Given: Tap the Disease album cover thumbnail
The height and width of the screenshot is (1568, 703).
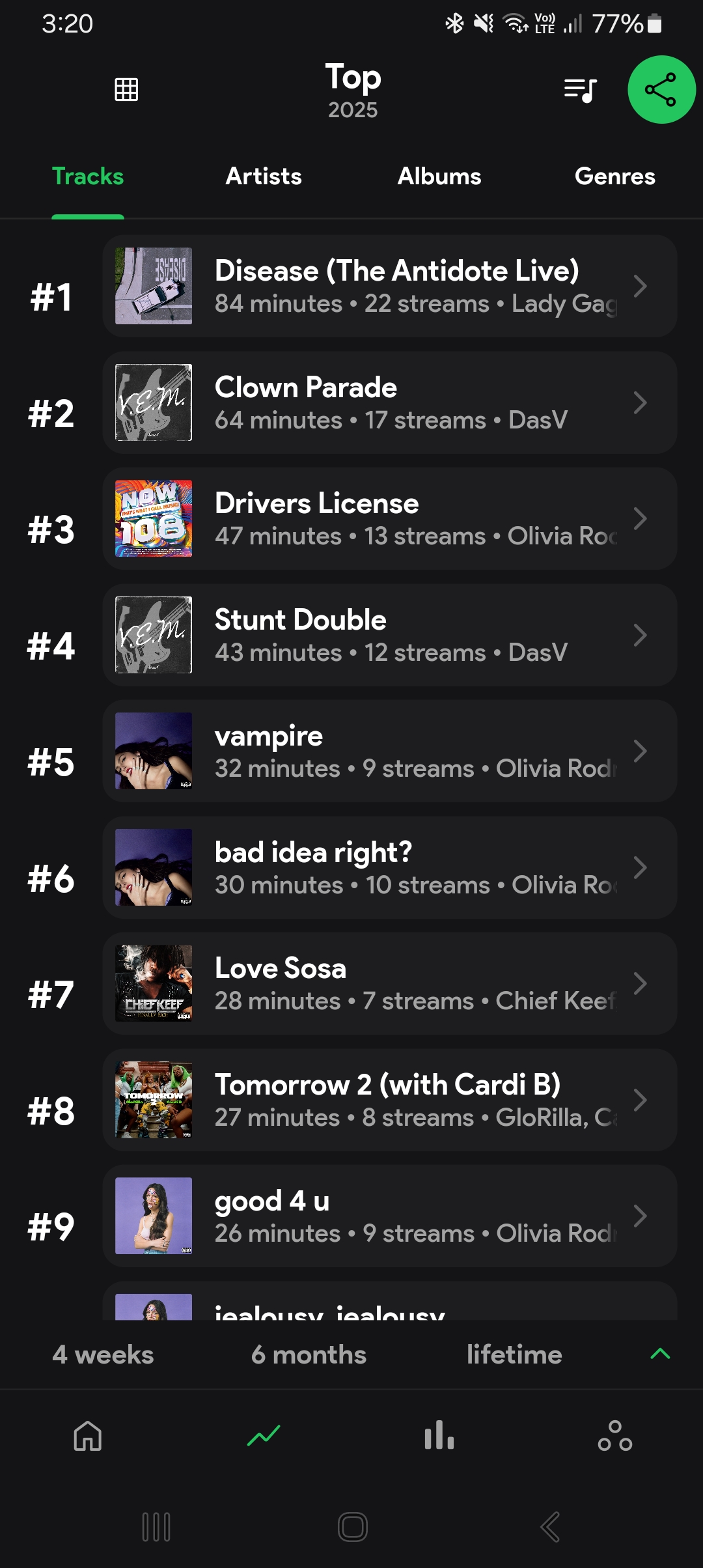Looking at the screenshot, I should 154,286.
